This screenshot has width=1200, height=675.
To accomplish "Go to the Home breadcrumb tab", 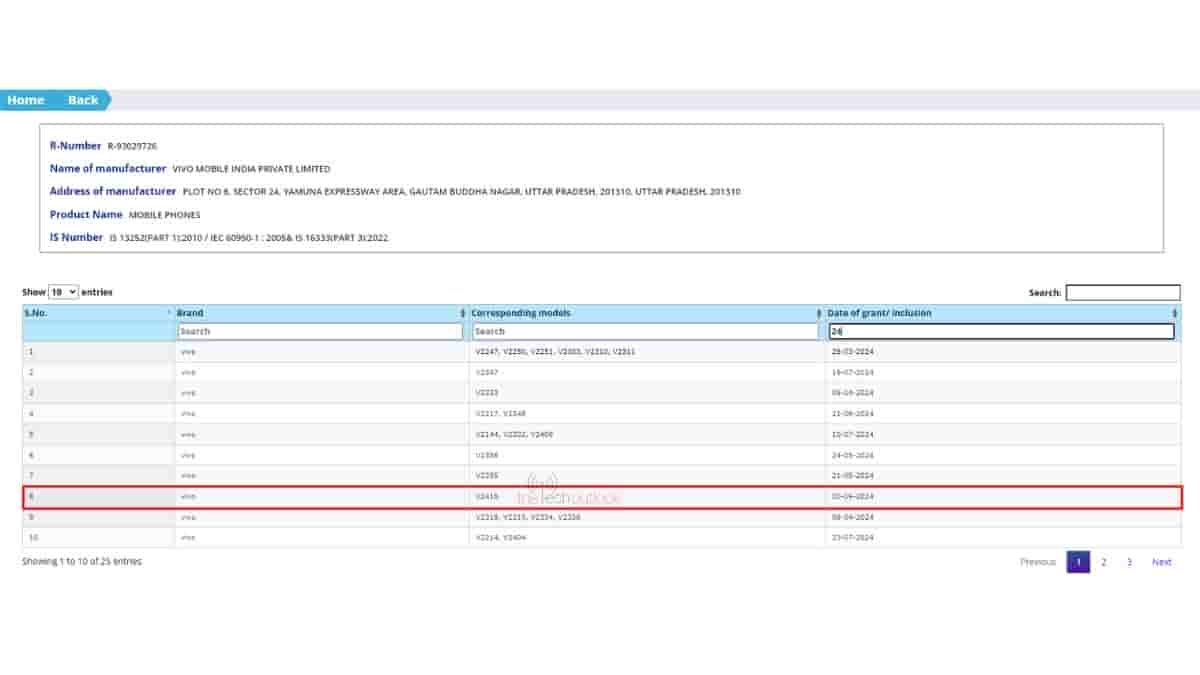I will pos(26,100).
